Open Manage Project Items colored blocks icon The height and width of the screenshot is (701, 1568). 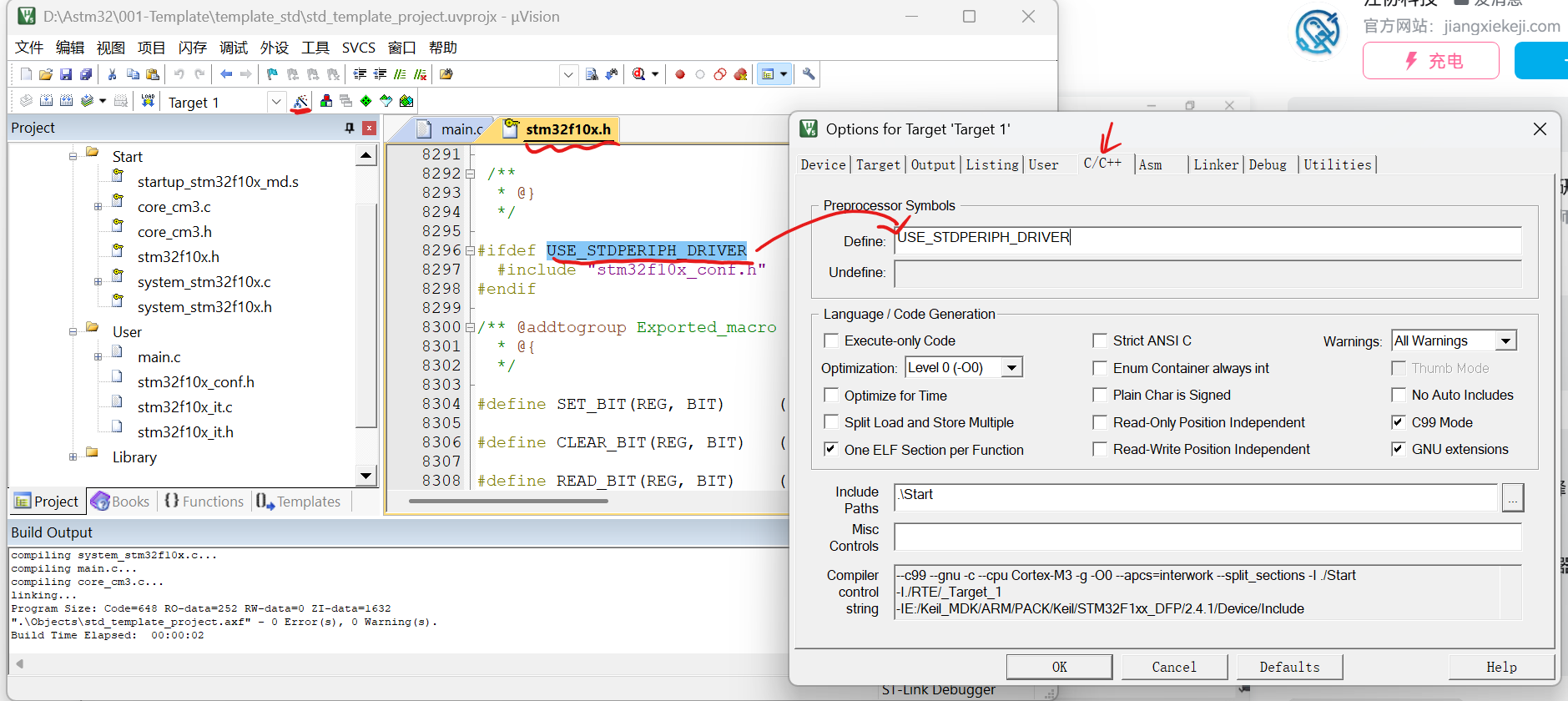(x=326, y=101)
